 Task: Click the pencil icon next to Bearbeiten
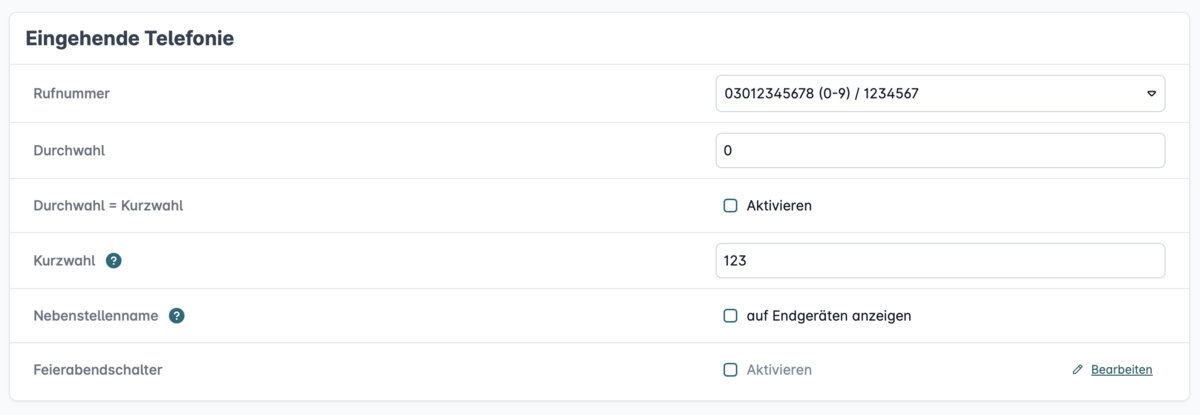[1077, 370]
